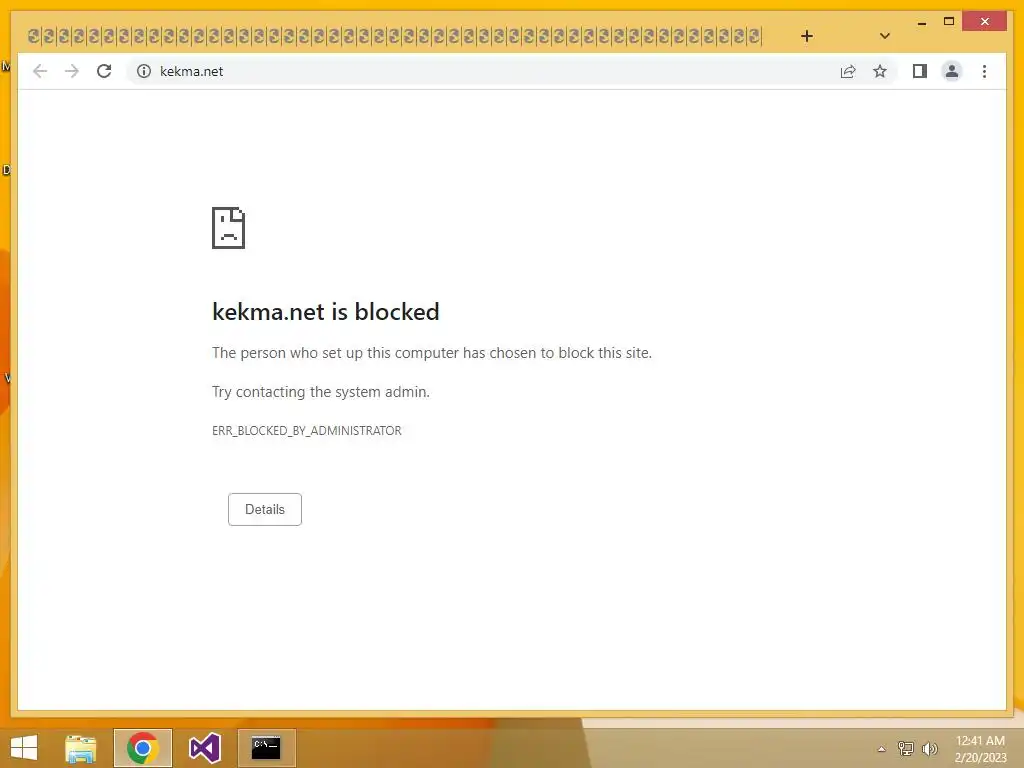Share this page icon
The width and height of the screenshot is (1024, 768).
coord(848,71)
